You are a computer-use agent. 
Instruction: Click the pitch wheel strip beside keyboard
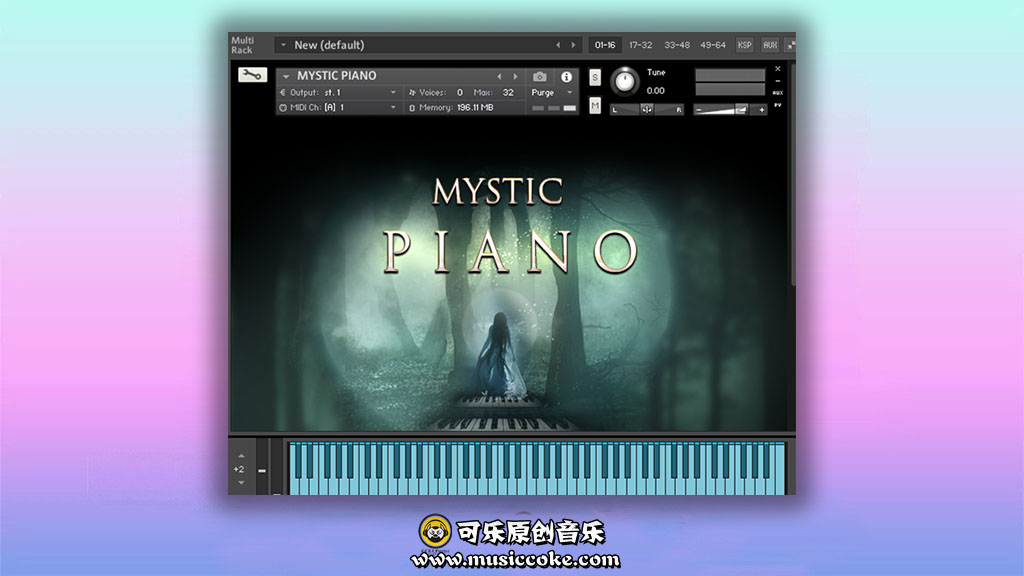(x=262, y=466)
